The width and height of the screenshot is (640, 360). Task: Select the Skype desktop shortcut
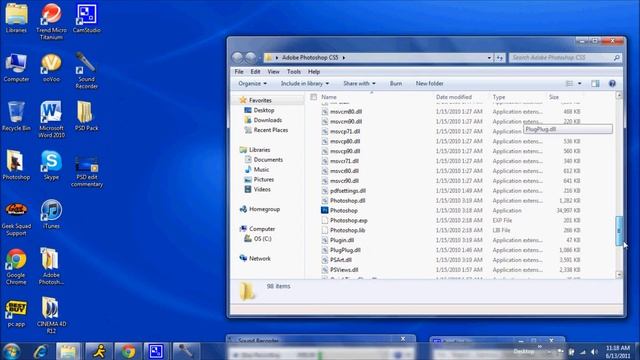(x=51, y=165)
